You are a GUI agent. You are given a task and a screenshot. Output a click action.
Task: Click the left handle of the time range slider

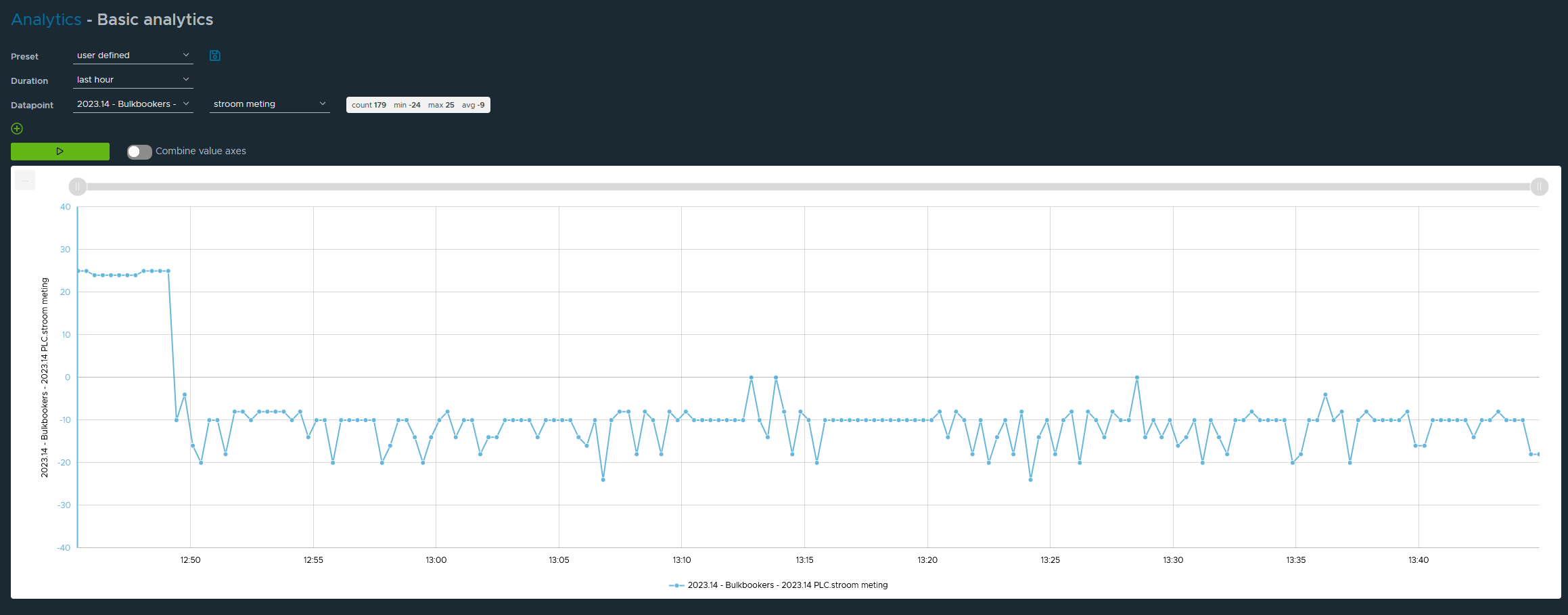78,187
